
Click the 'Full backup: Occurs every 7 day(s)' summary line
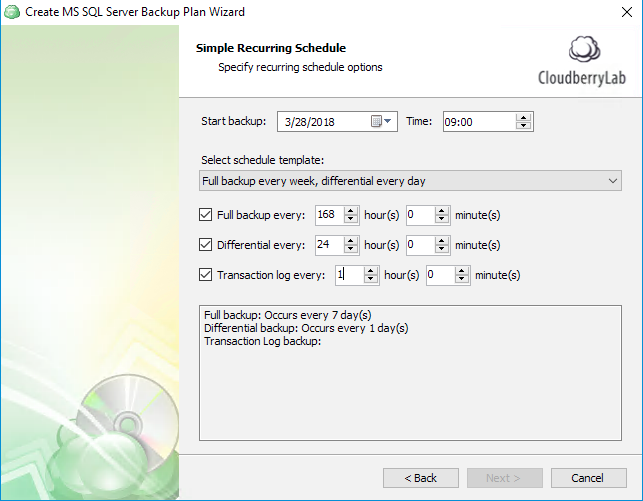(x=287, y=315)
